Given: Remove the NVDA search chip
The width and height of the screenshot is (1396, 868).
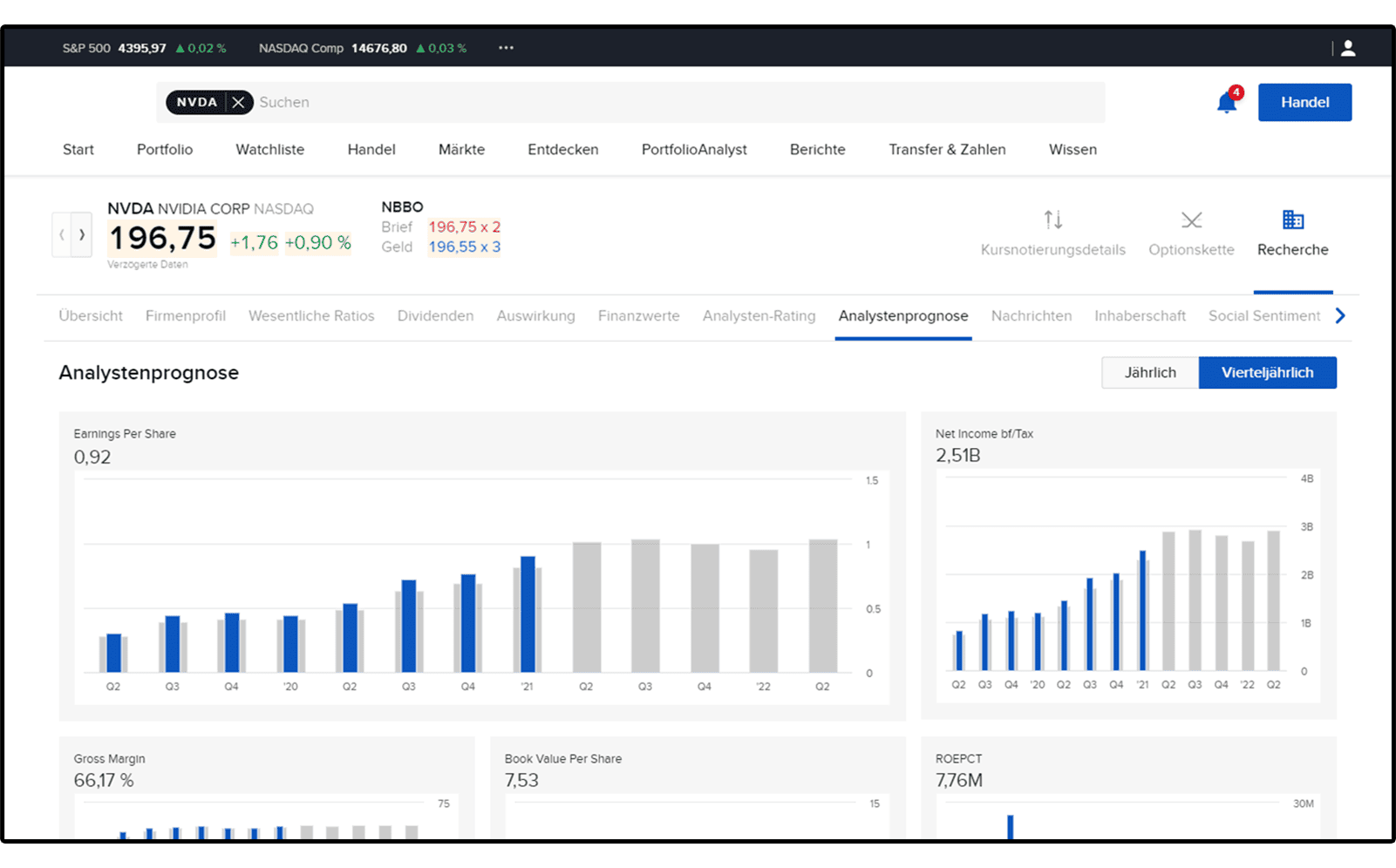Looking at the screenshot, I should pos(238,102).
